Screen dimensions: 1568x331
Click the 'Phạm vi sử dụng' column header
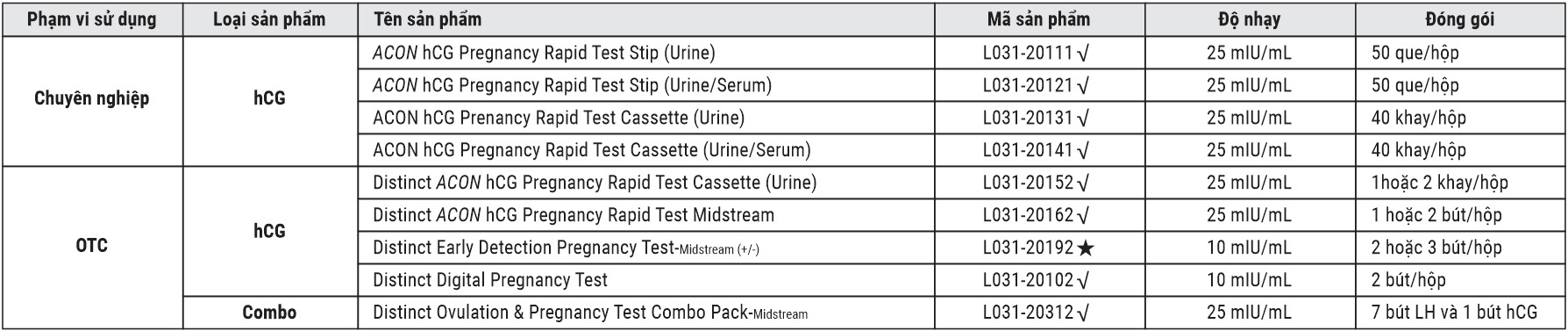click(92, 19)
